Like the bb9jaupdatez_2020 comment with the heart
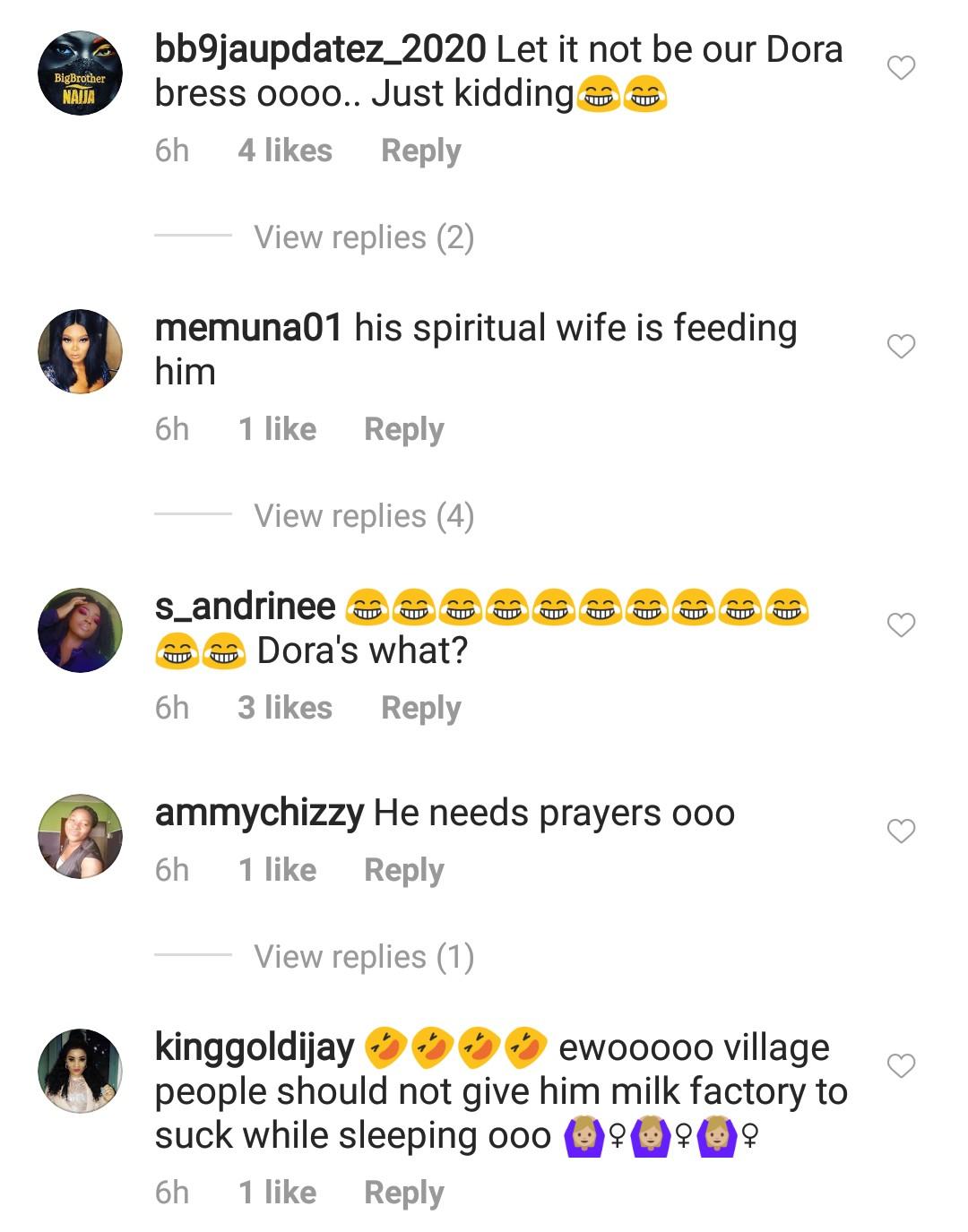 [x=901, y=68]
